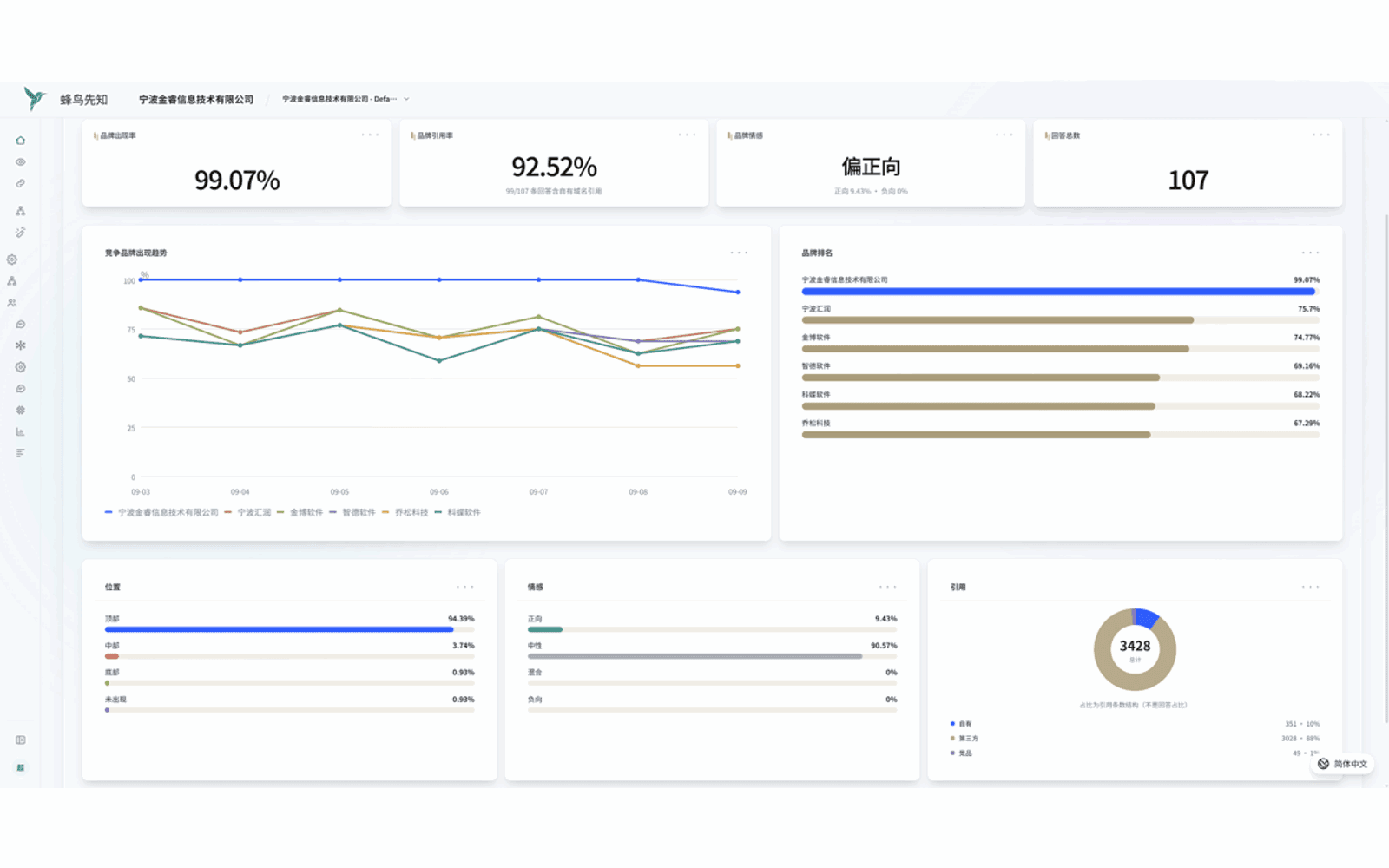Open the user avatar at sidebar bottom
This screenshot has height=868, width=1389.
pos(21,767)
